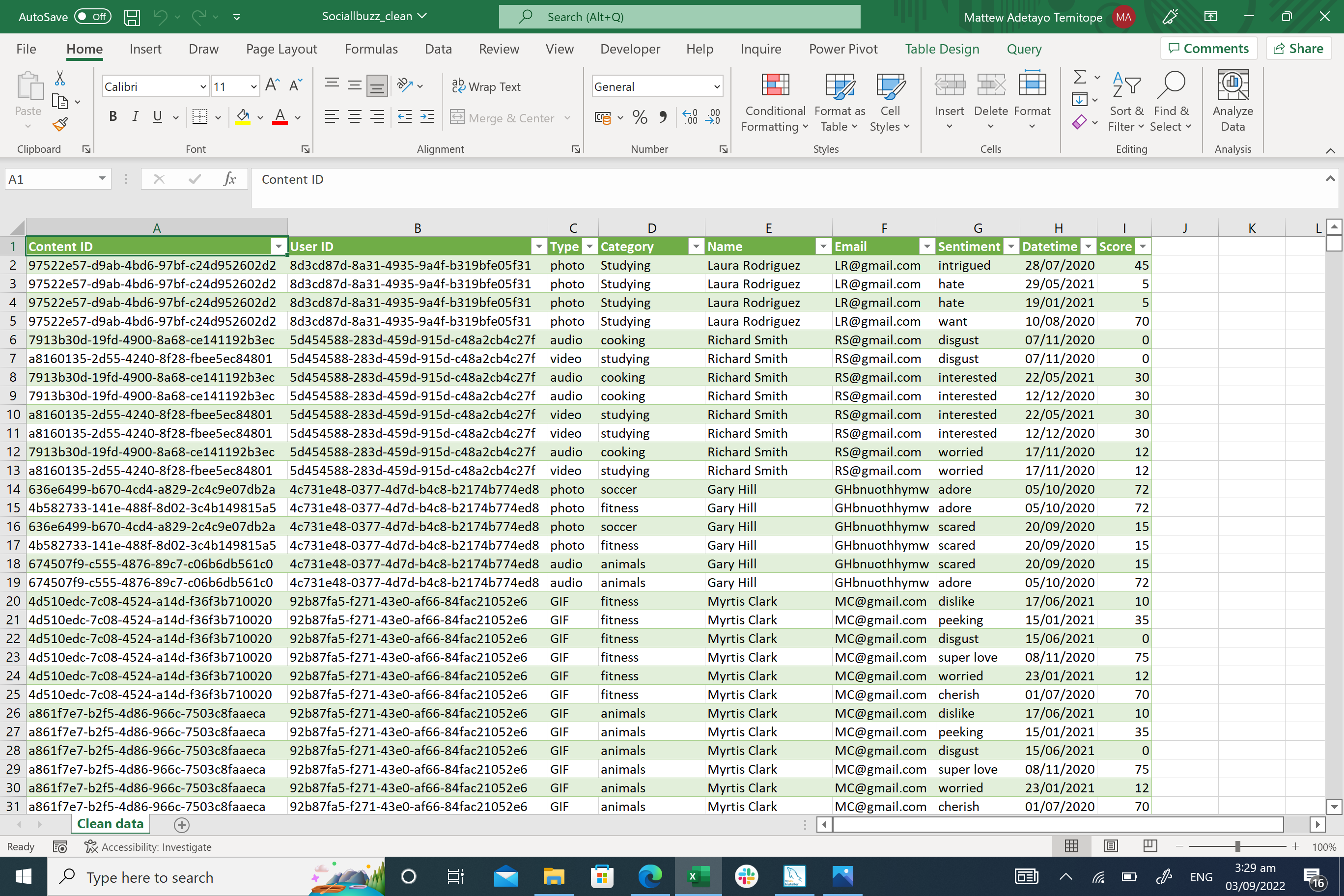Switch to Insert ribbon tab
The width and height of the screenshot is (1344, 896).
[145, 49]
